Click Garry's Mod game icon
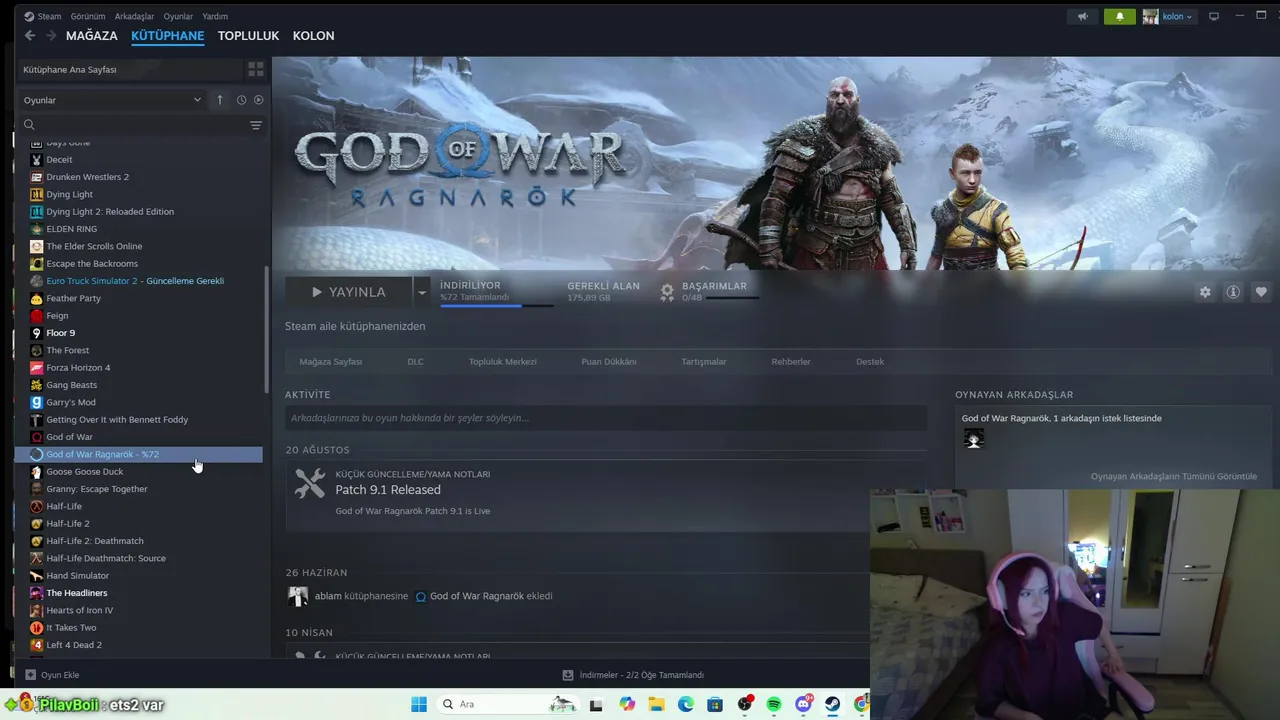Viewport: 1280px width, 720px height. tap(37, 402)
